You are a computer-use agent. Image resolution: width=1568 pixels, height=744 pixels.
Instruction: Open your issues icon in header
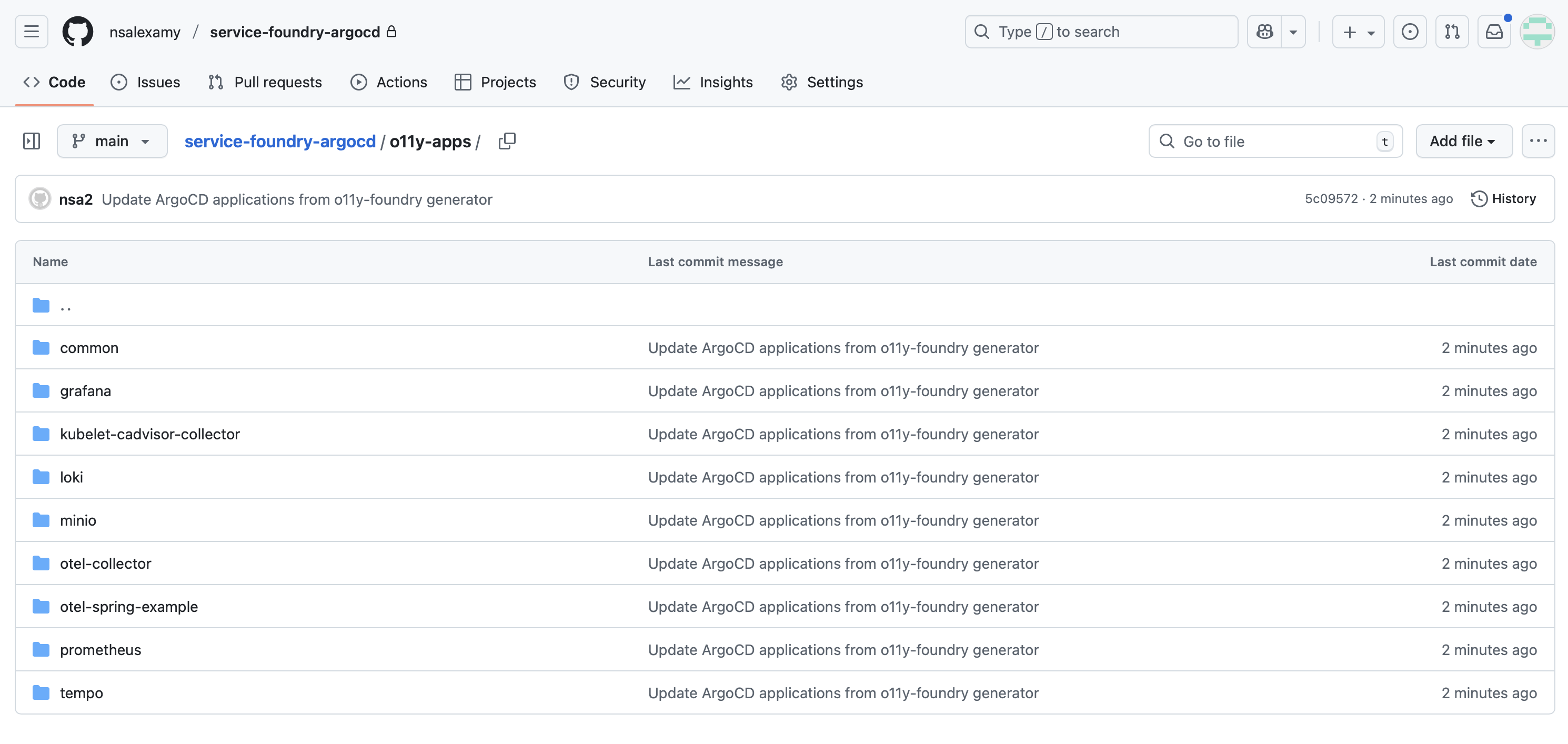1410,32
